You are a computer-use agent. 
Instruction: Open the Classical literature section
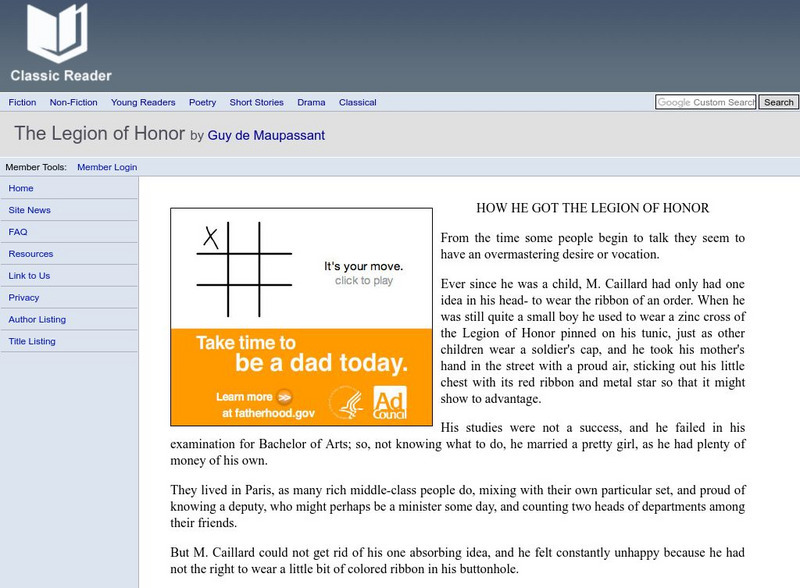coord(357,102)
